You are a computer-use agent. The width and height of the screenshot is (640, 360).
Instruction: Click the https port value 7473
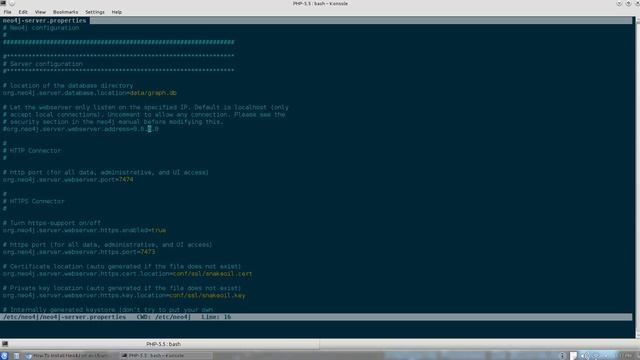148,252
